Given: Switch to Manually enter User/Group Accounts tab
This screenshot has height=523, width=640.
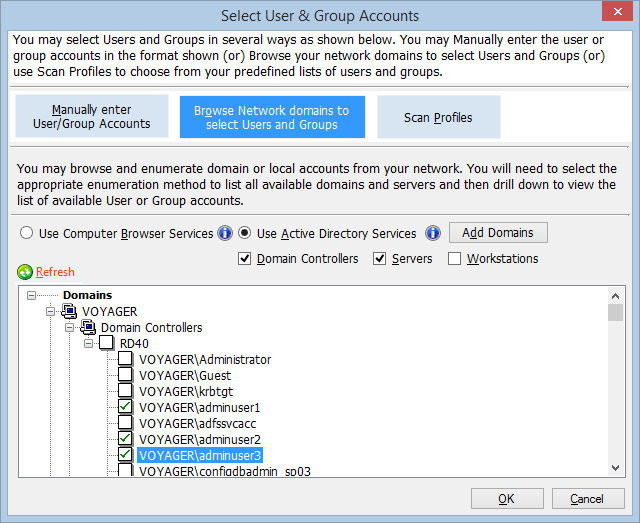Looking at the screenshot, I should (x=92, y=116).
